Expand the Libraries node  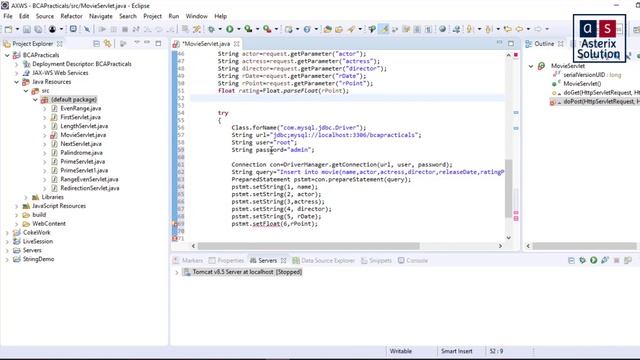coord(26,197)
